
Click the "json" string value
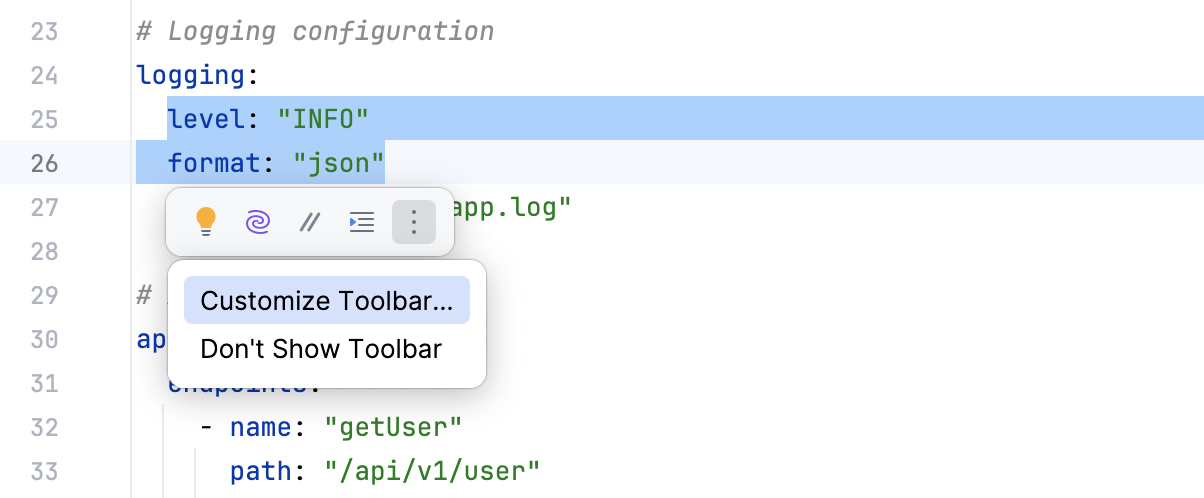(x=339, y=163)
